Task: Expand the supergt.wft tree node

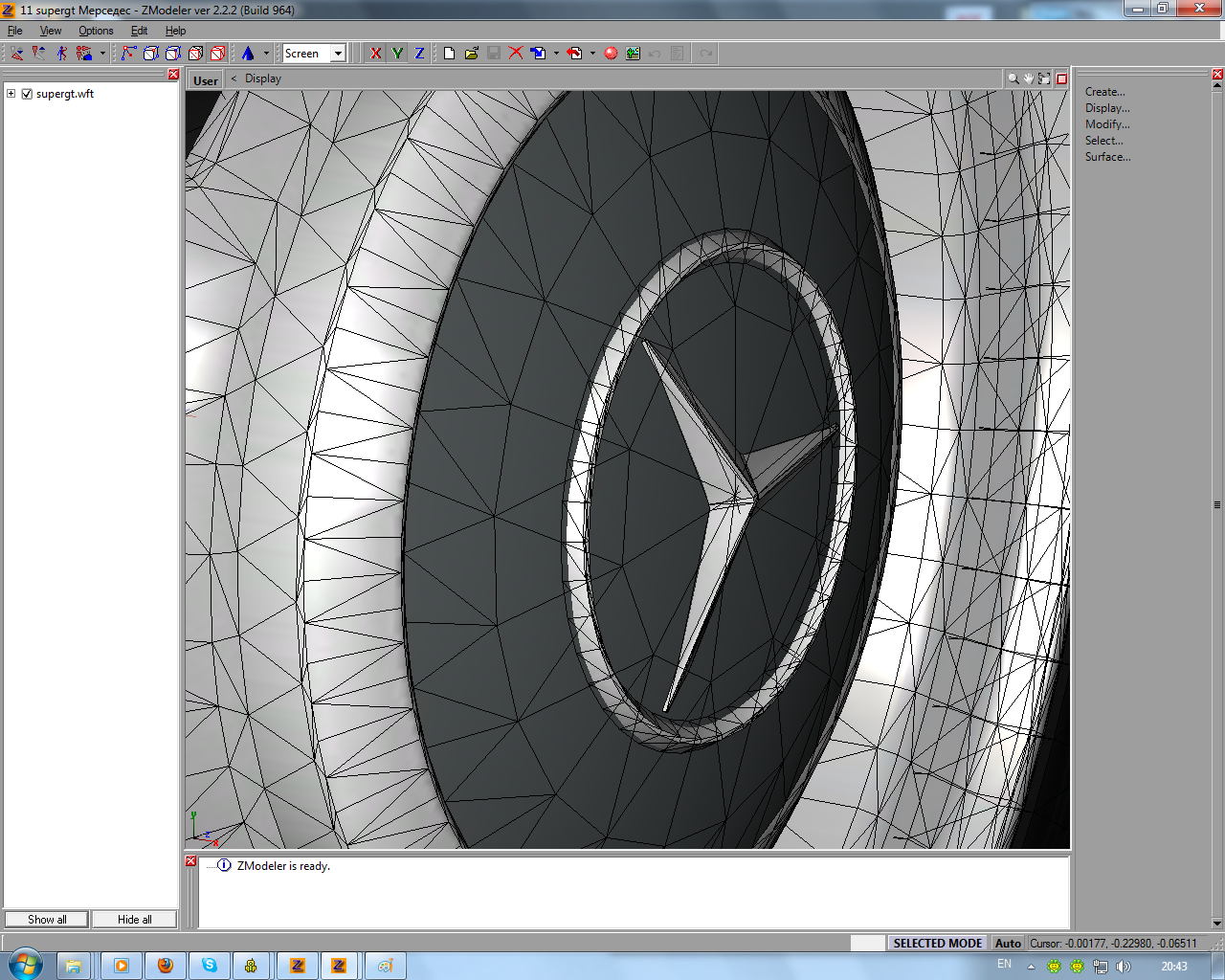Action: (x=11, y=94)
